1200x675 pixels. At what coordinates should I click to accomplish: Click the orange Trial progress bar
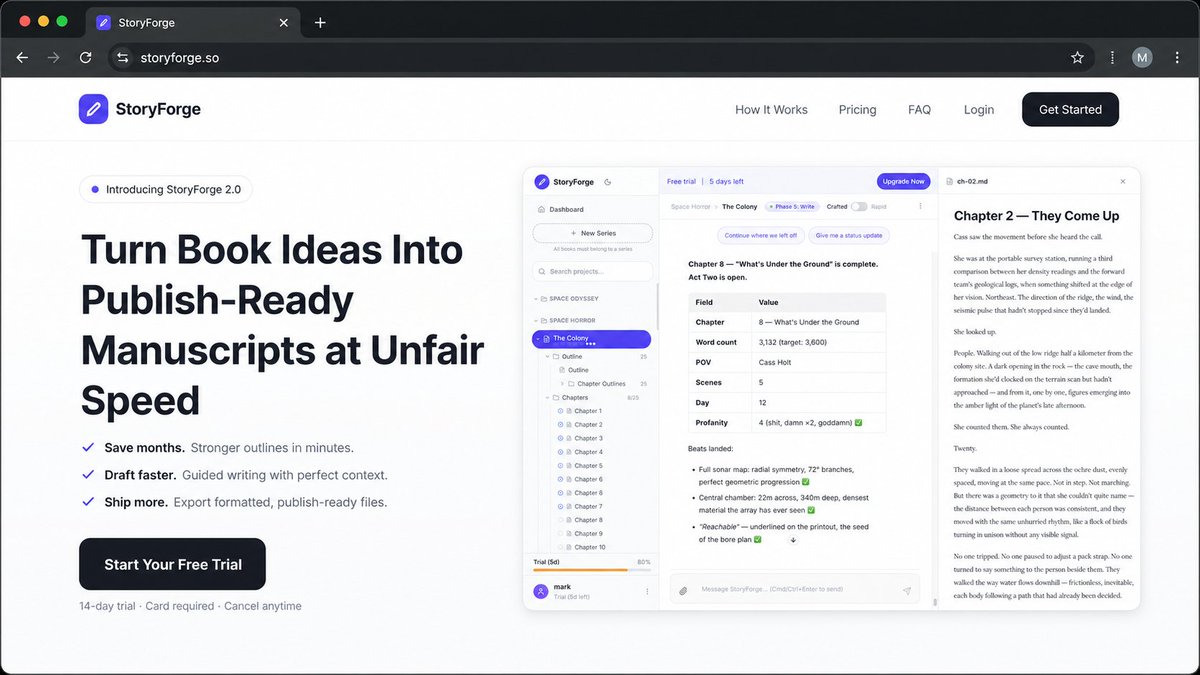tap(592, 570)
